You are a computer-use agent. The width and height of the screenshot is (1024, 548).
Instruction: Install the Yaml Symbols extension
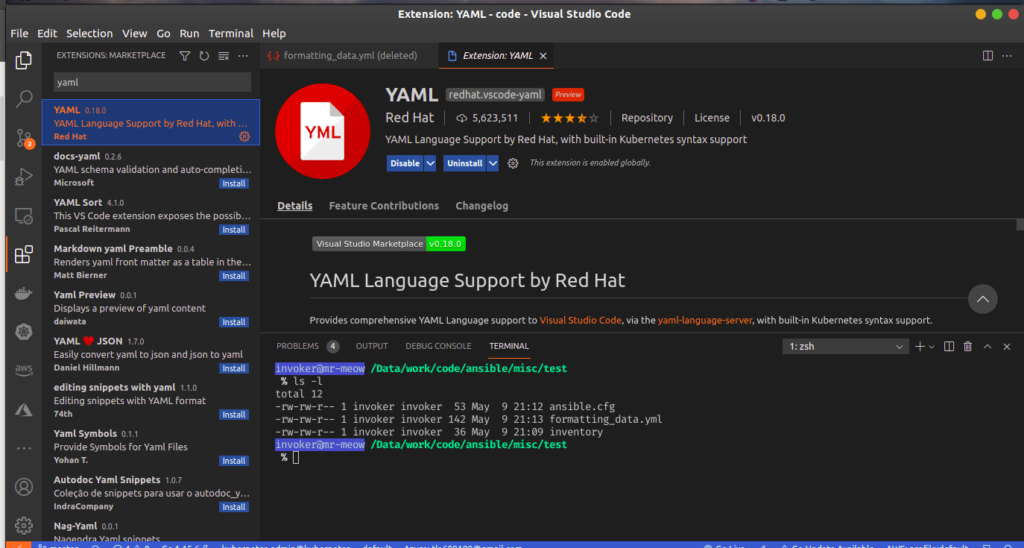tap(234, 461)
